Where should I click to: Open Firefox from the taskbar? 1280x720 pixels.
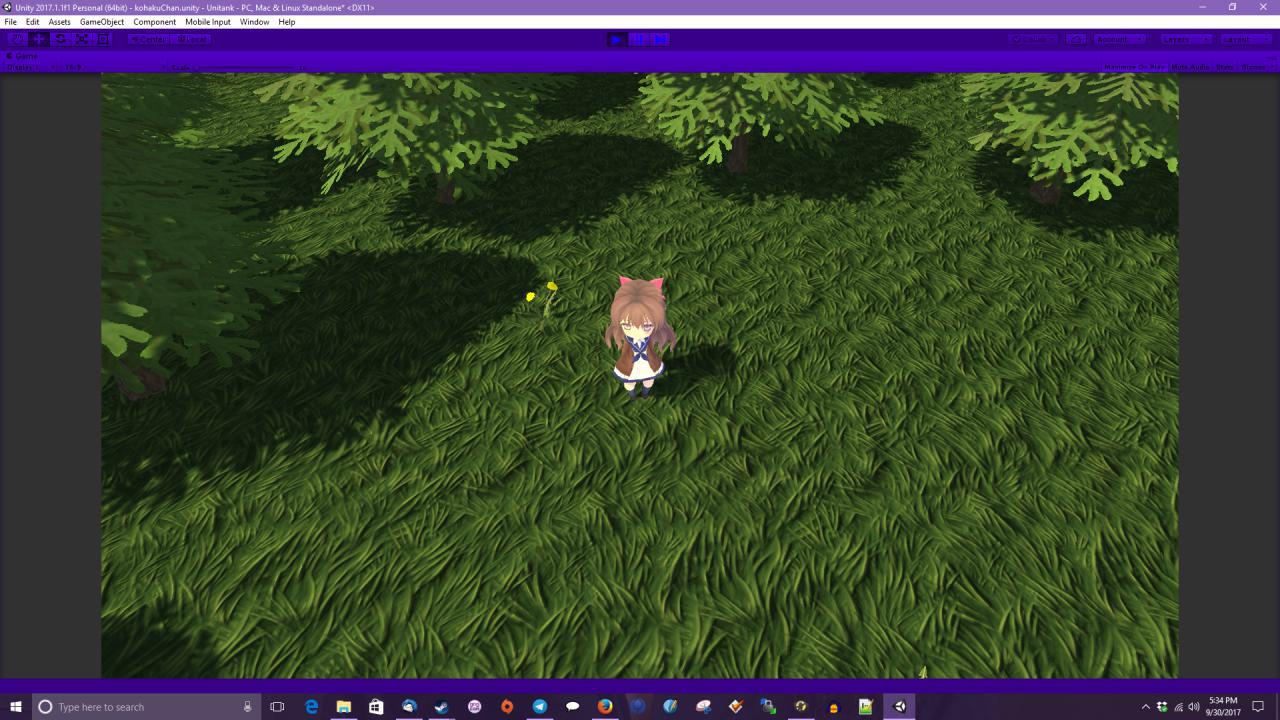605,707
